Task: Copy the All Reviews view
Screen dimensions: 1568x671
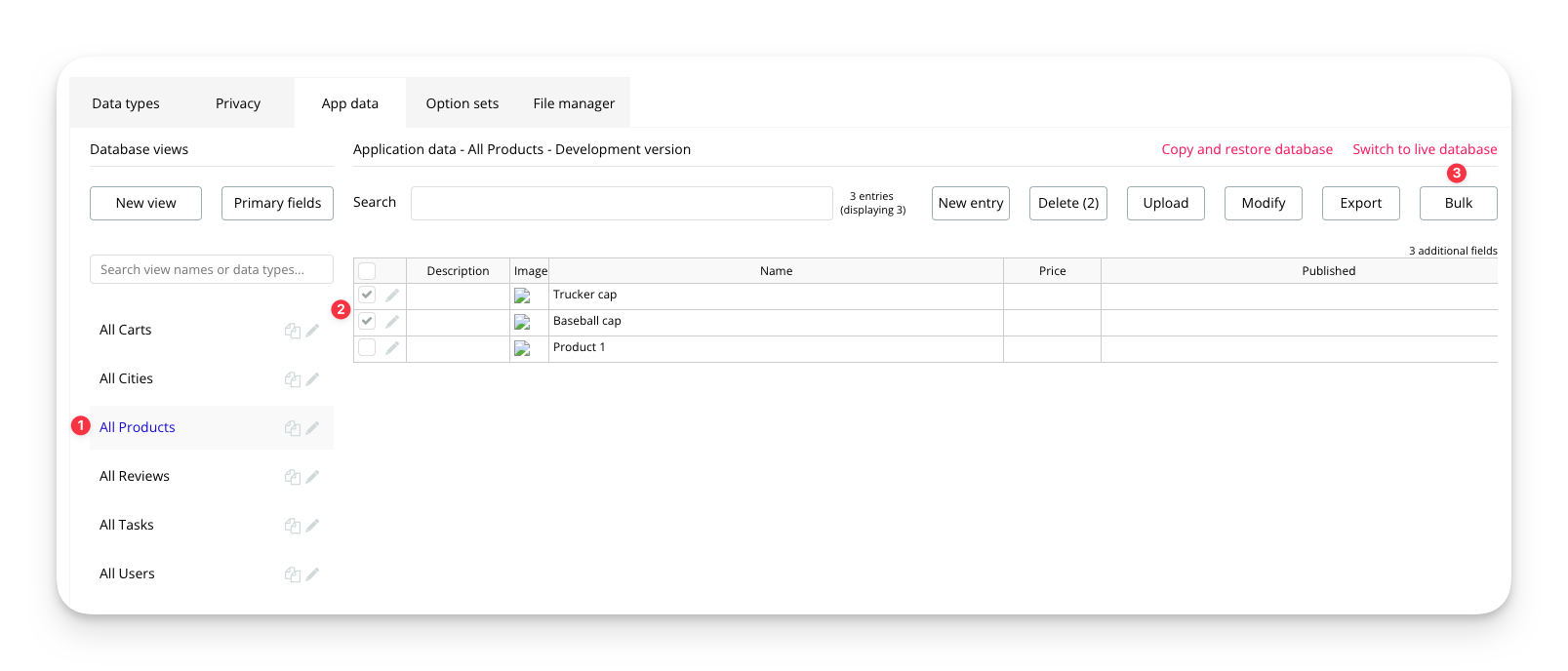Action: [x=292, y=477]
